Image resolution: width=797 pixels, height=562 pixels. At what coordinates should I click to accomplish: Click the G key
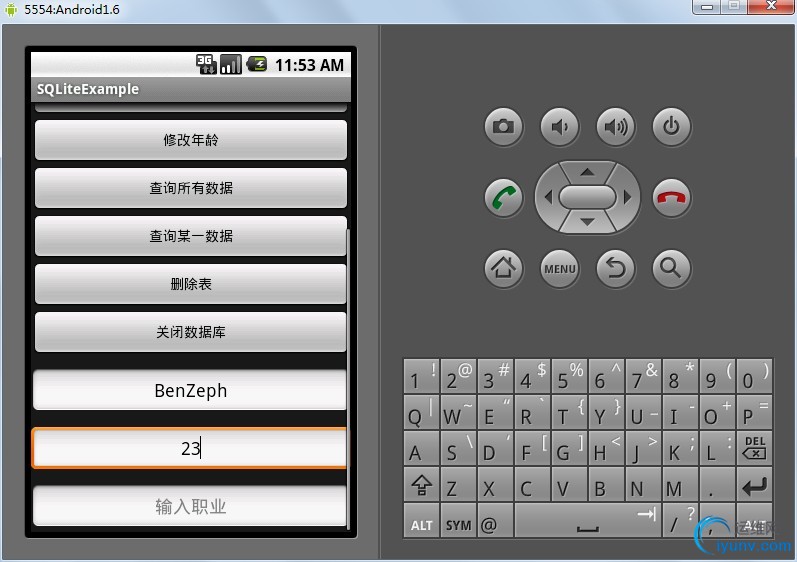point(569,448)
